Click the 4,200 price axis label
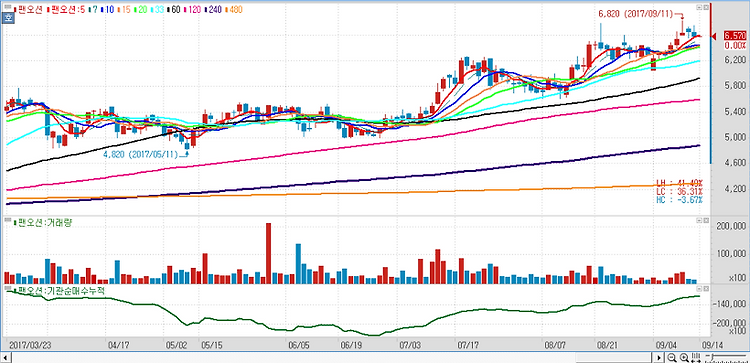 [736, 189]
